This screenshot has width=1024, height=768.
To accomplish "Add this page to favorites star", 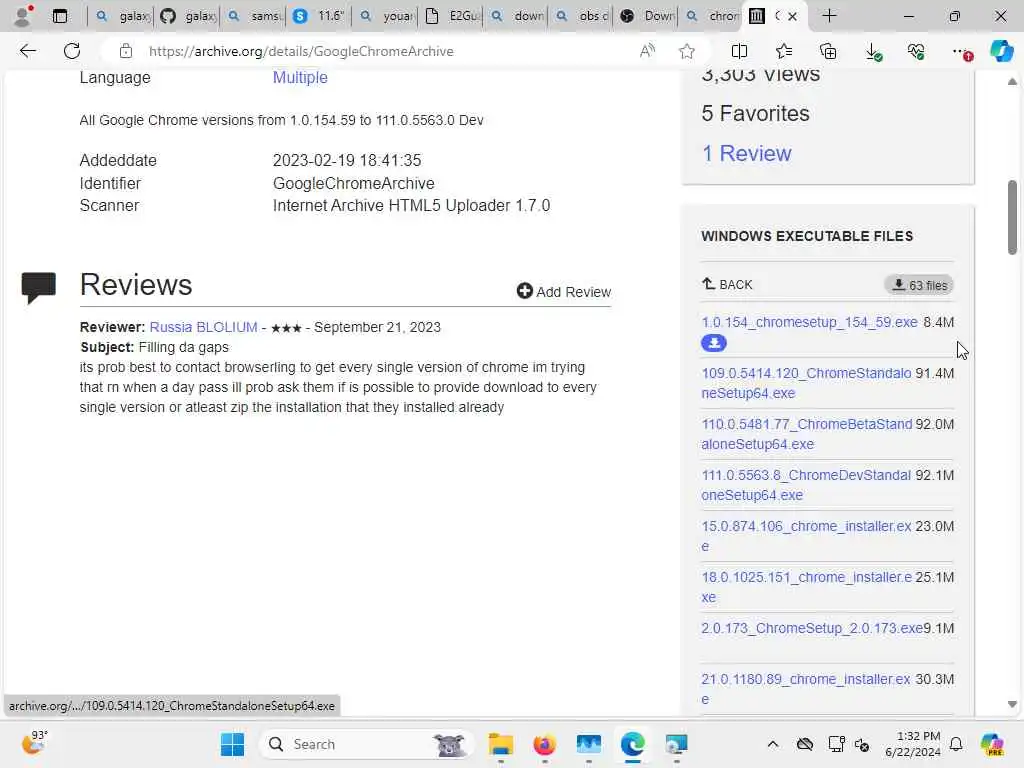I will point(686,51).
